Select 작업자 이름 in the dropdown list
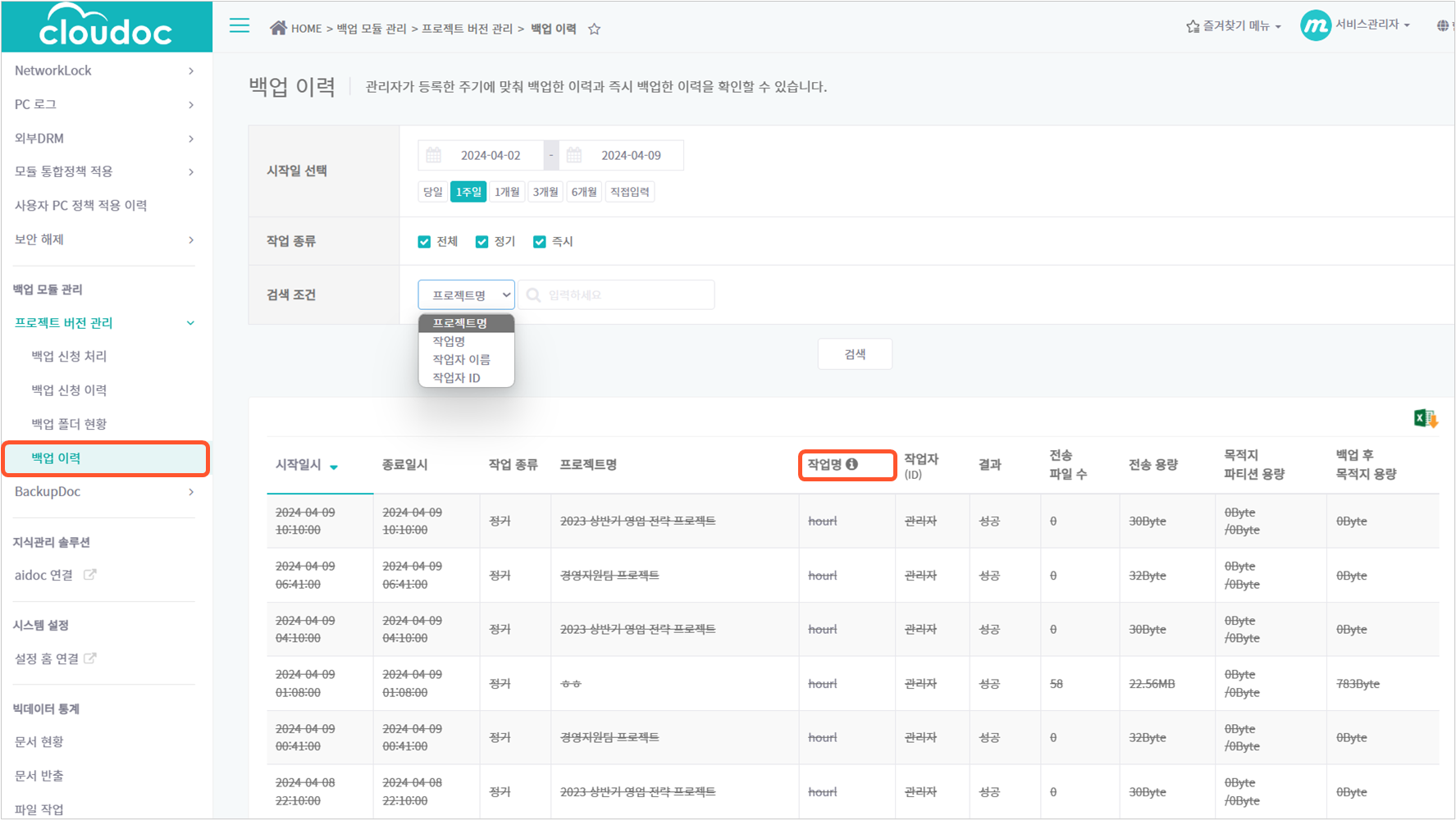The height and width of the screenshot is (820, 1456). pos(466,359)
